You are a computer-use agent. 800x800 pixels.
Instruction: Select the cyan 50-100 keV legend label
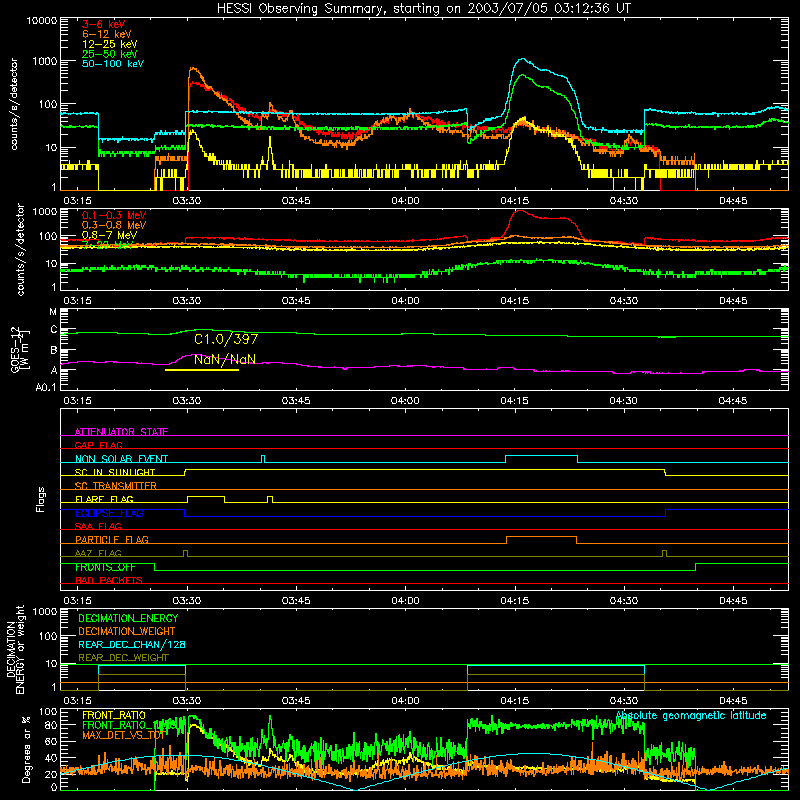click(113, 64)
